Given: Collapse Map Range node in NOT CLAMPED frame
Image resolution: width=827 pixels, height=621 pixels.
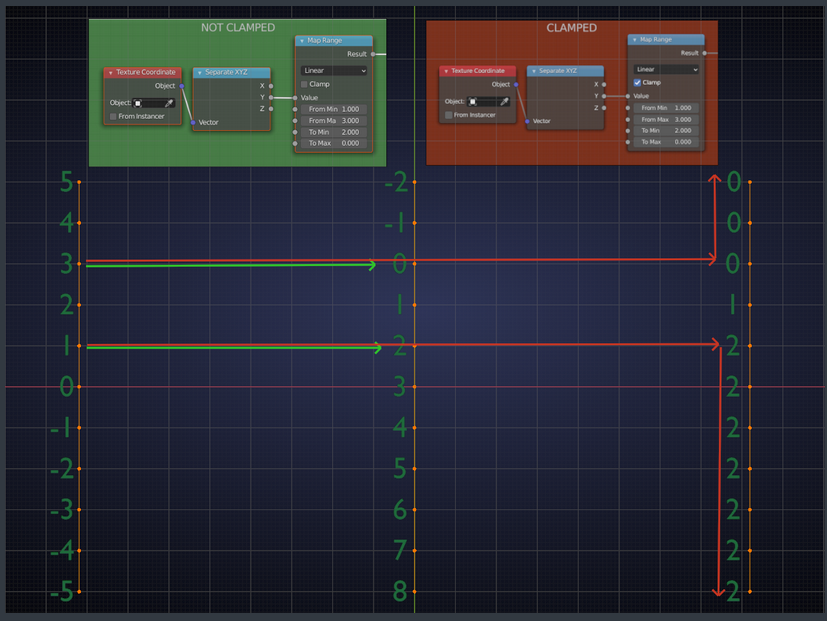Looking at the screenshot, I should tap(302, 41).
